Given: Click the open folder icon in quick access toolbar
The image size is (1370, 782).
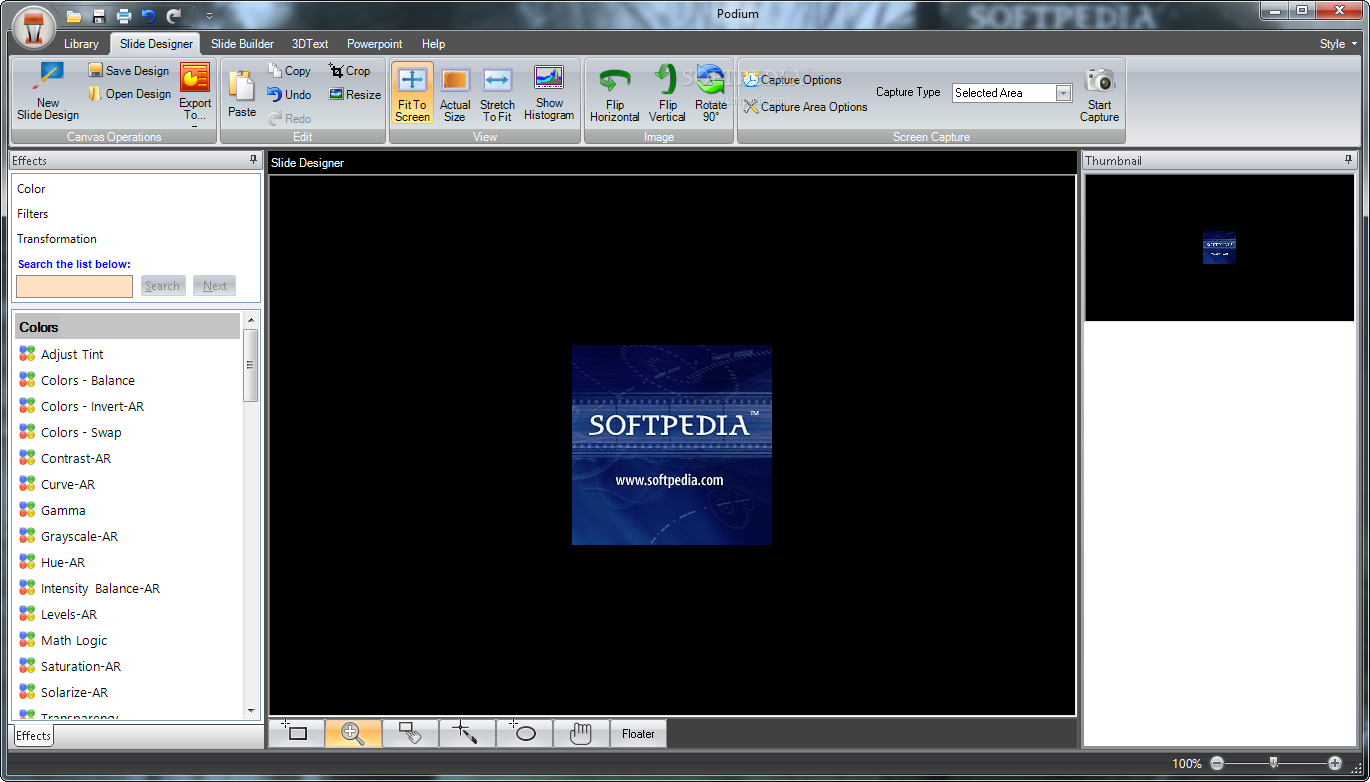Looking at the screenshot, I should 74,16.
